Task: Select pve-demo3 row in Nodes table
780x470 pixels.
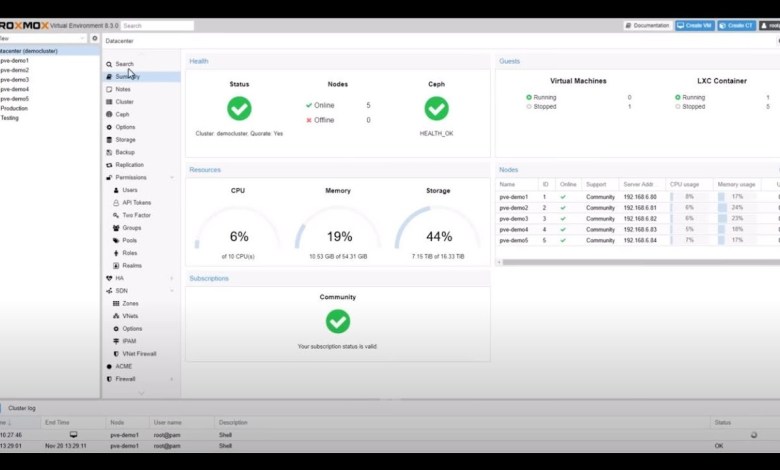Action: pyautogui.click(x=638, y=219)
